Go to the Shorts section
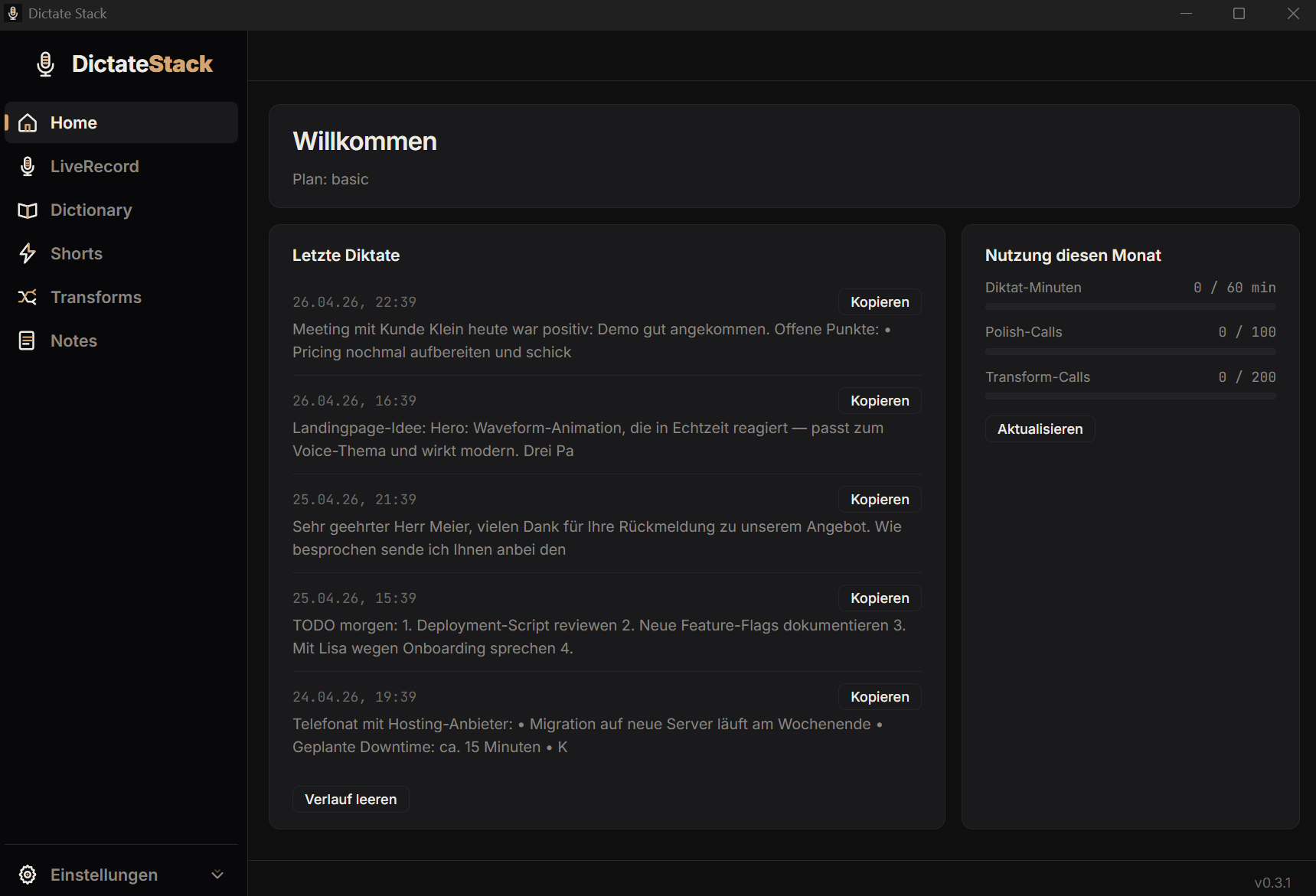 point(121,253)
